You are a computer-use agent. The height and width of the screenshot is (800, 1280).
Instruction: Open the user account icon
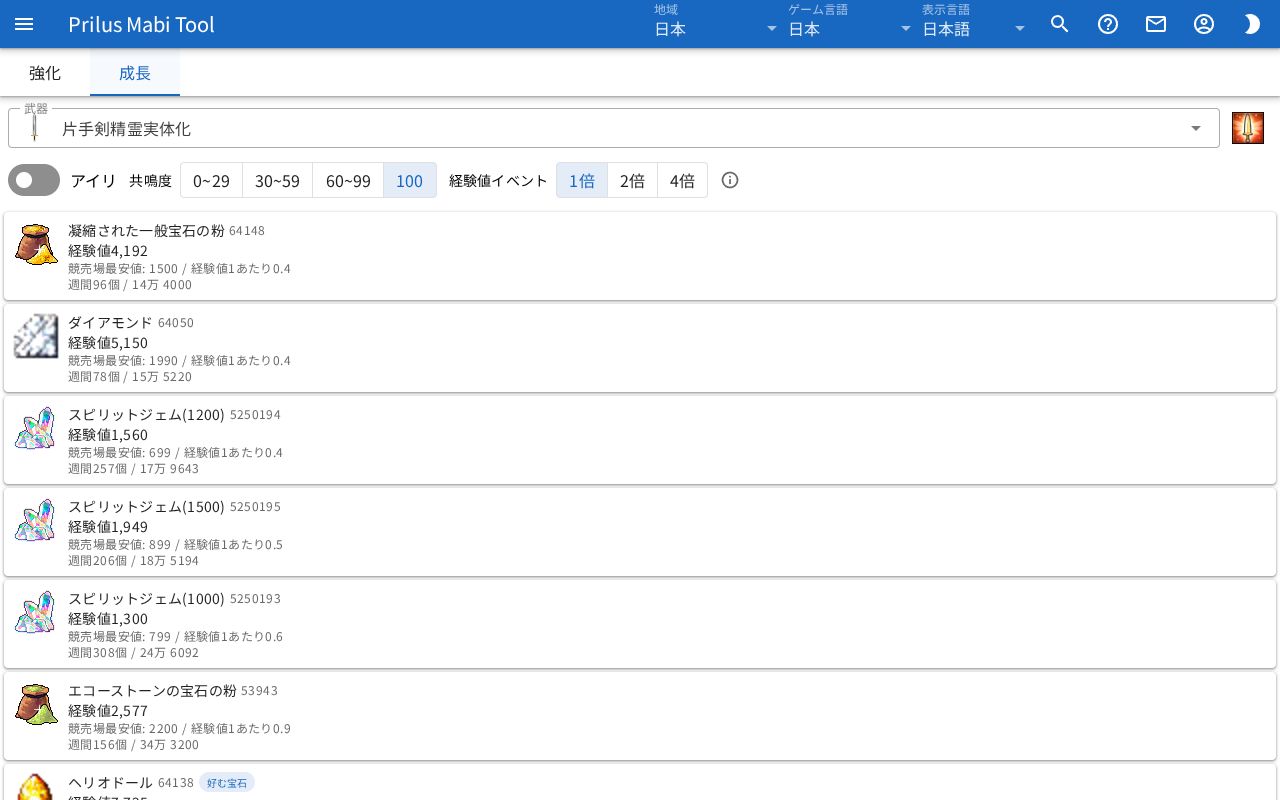point(1204,24)
